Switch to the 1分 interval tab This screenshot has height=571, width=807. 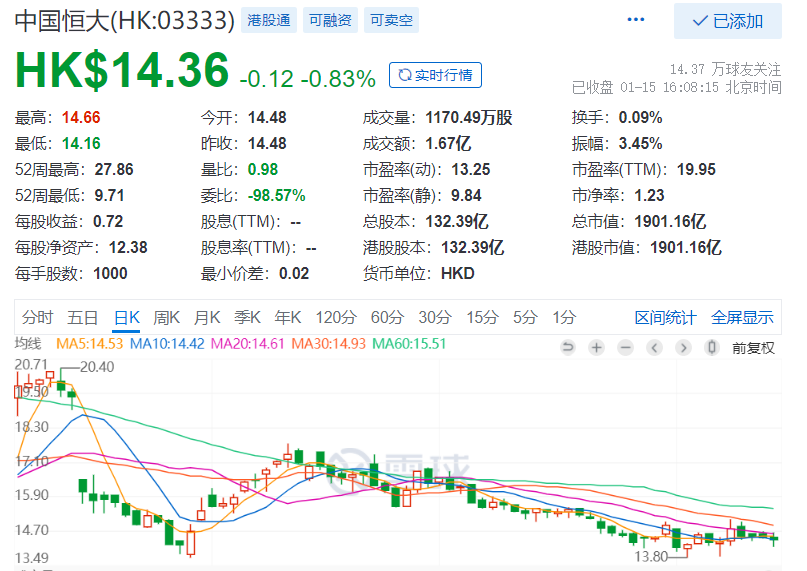click(x=564, y=317)
